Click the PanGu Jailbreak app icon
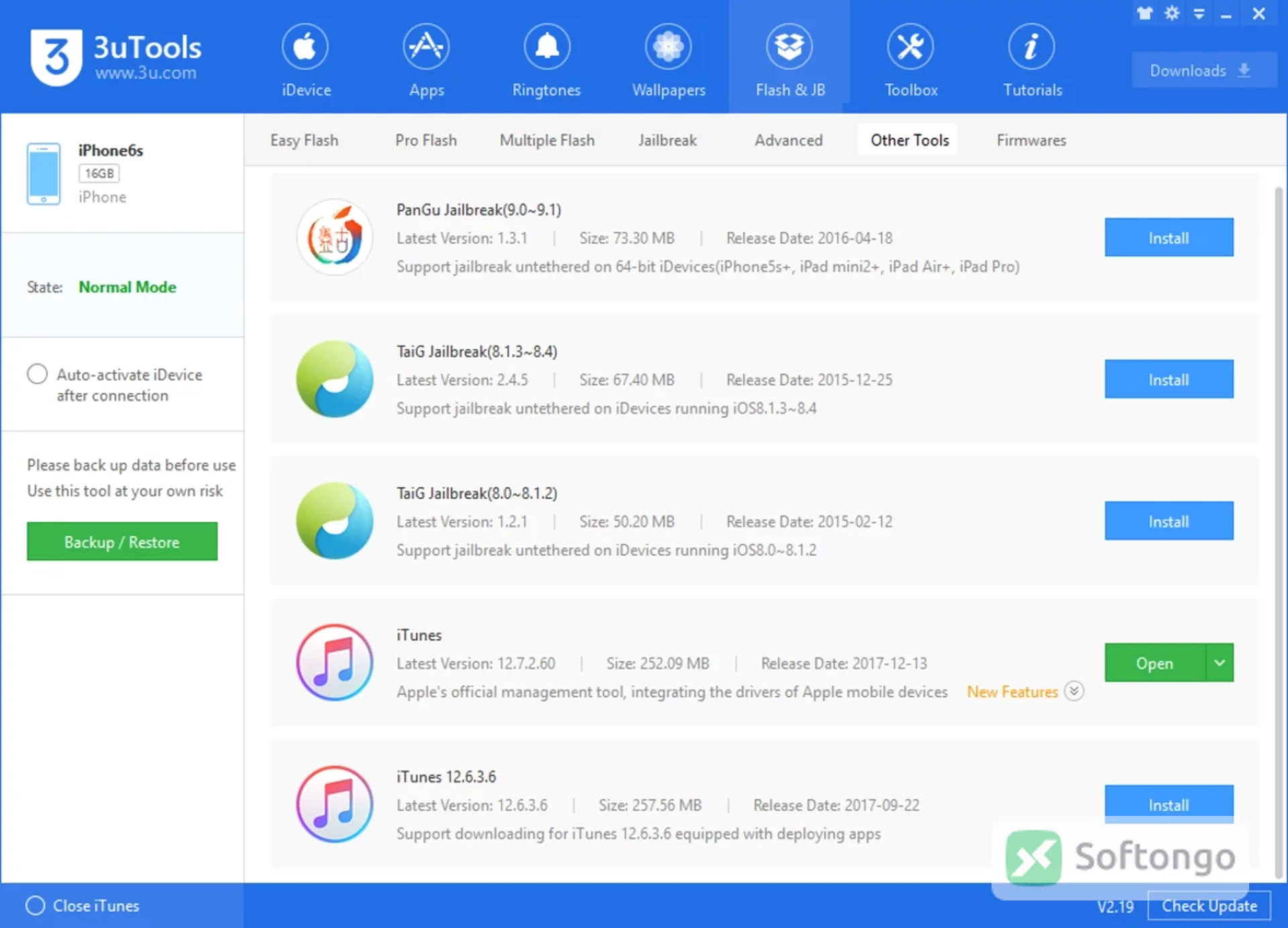 pos(335,237)
